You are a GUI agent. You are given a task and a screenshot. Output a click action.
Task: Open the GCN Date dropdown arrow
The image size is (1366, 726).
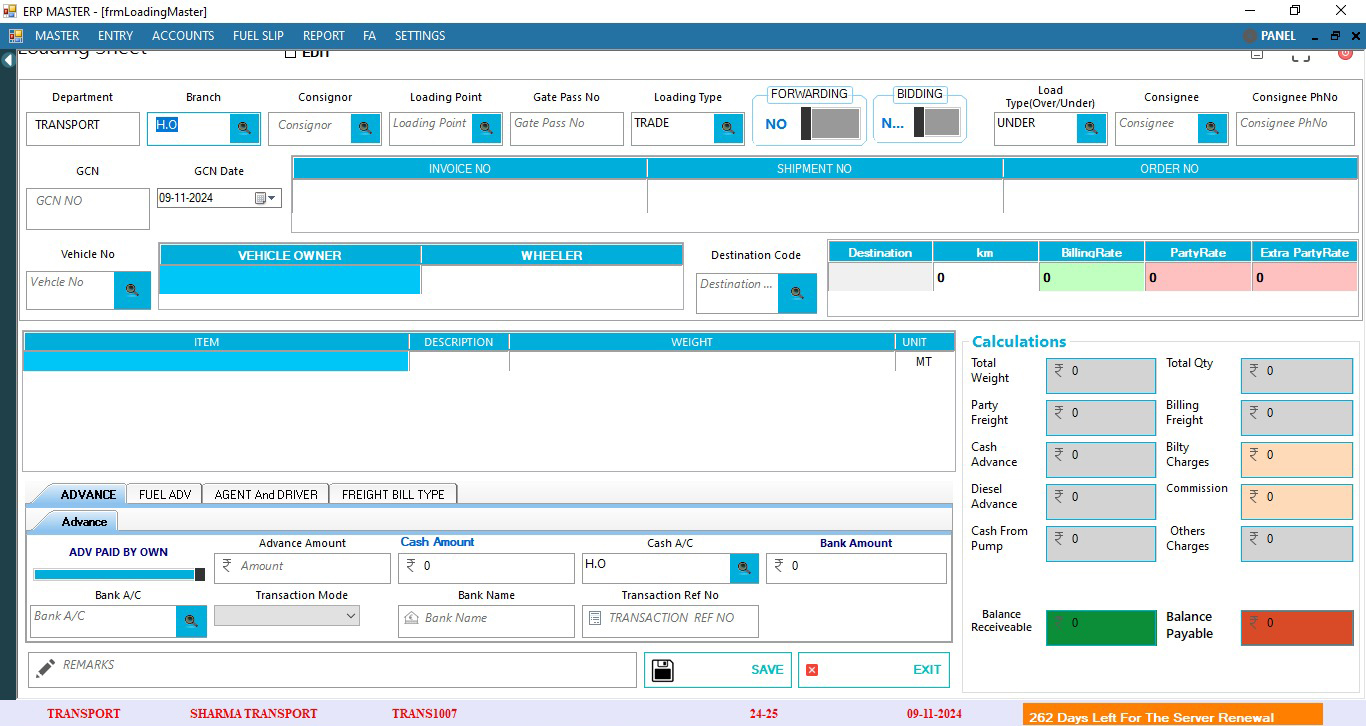tap(272, 198)
